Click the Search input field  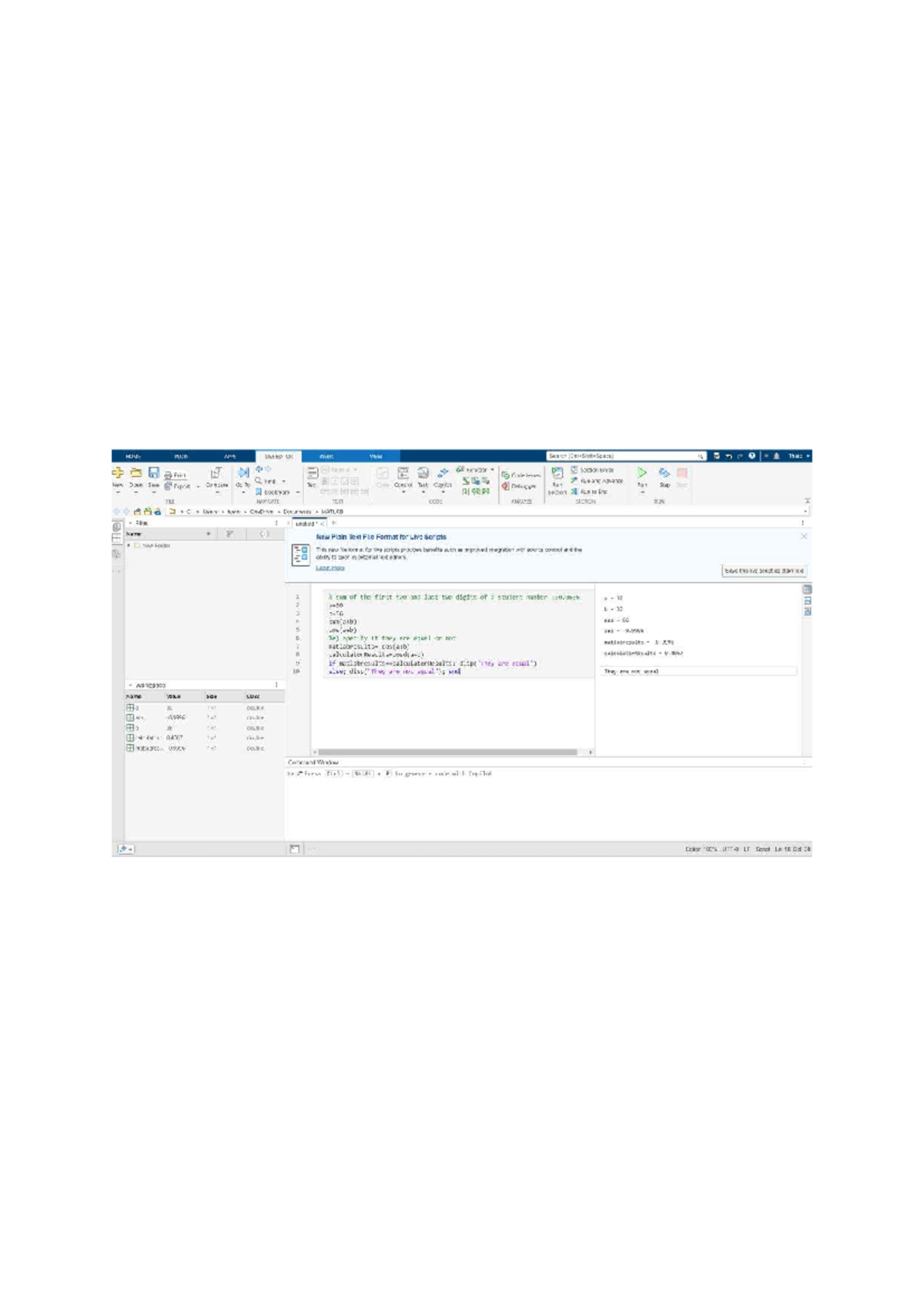pos(626,456)
